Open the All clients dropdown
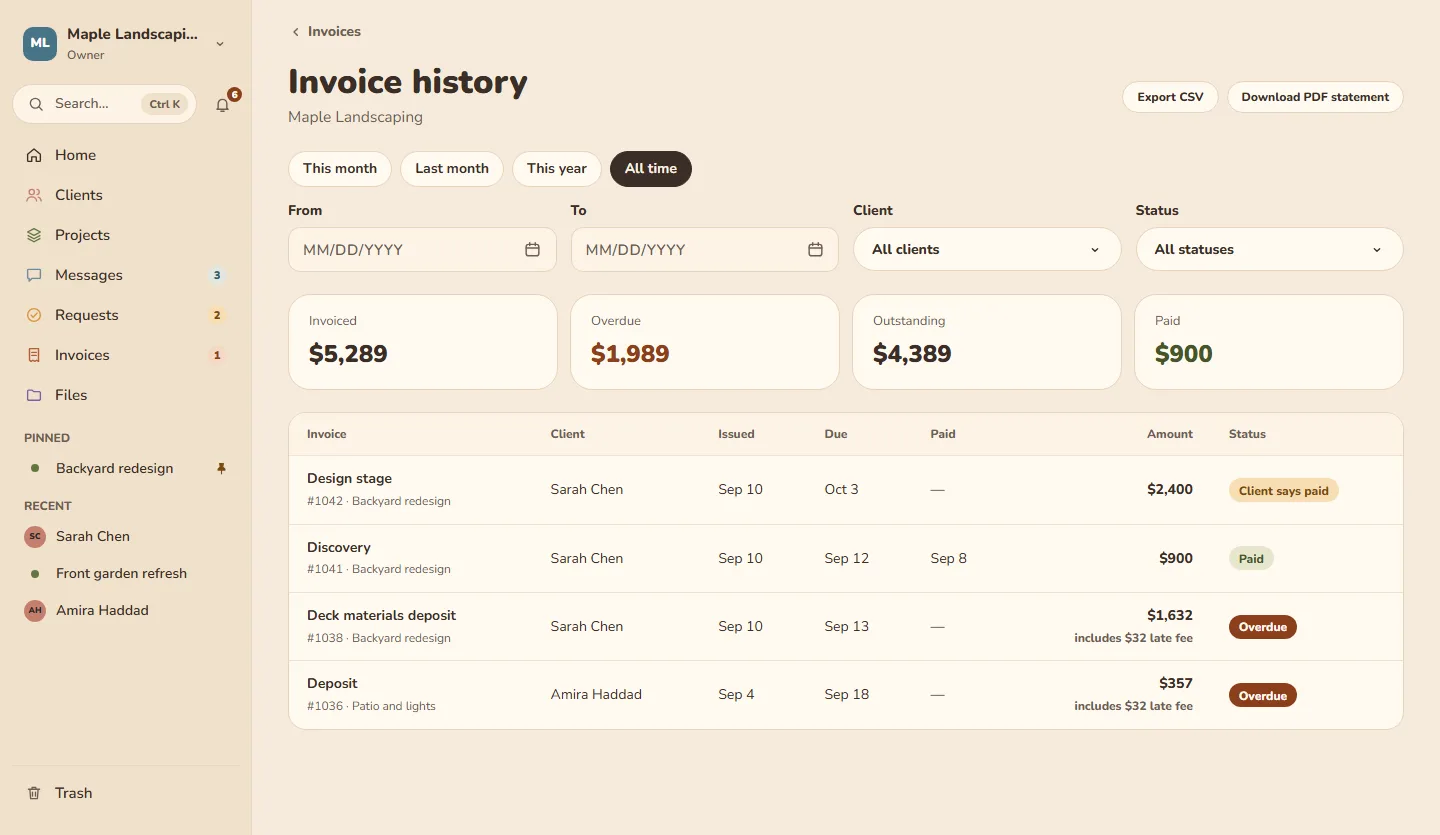1440x835 pixels. (987, 249)
